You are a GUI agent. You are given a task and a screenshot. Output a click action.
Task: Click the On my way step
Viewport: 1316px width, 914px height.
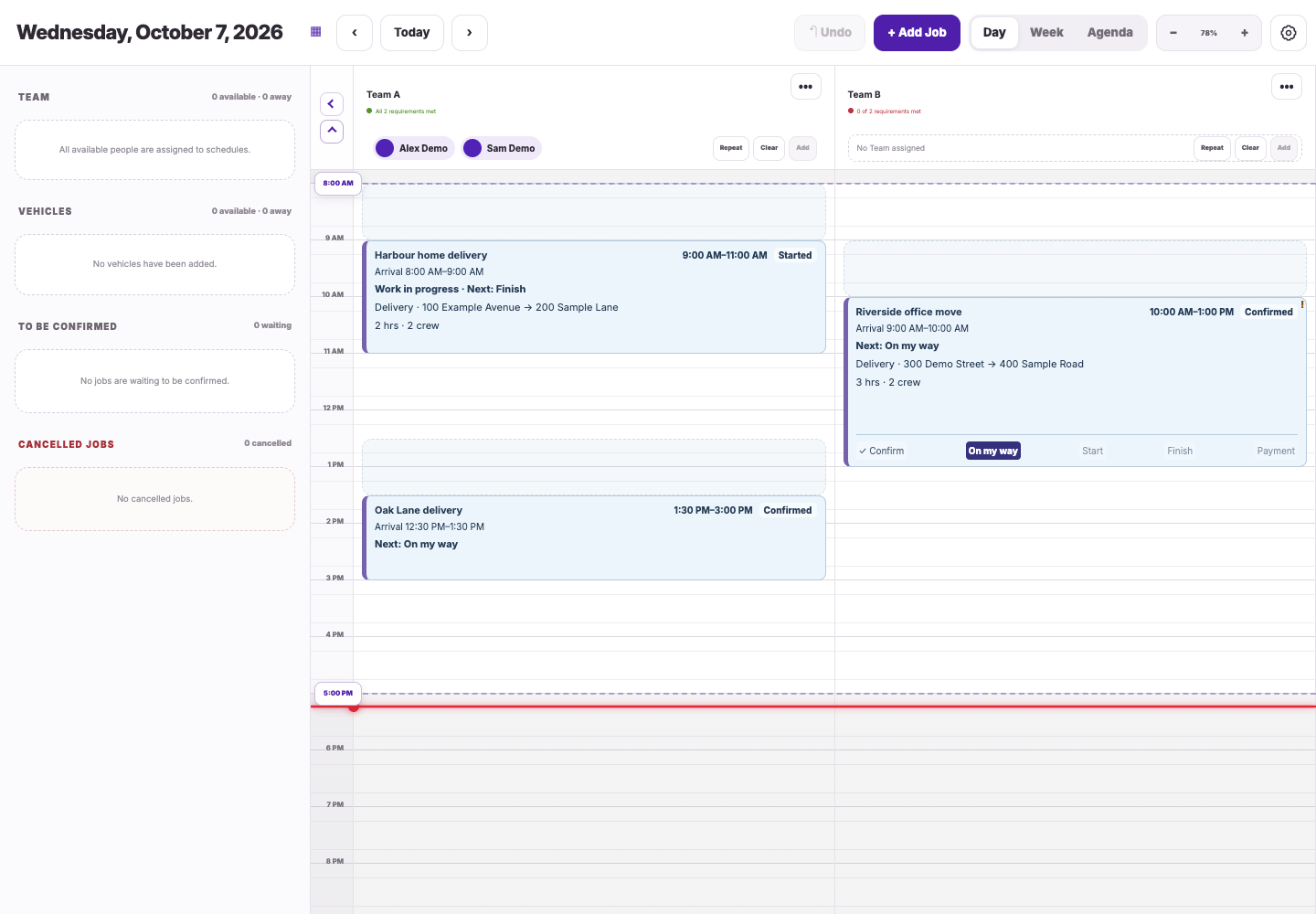[993, 451]
